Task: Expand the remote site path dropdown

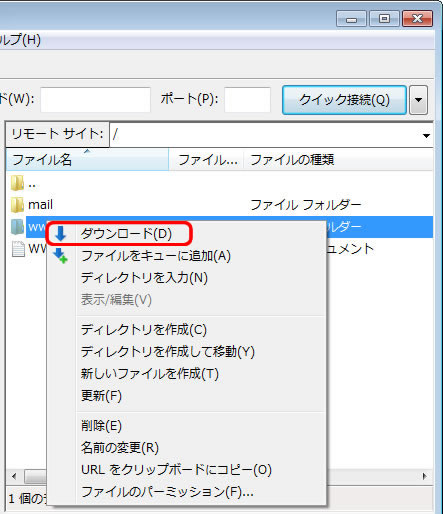Action: [x=426, y=135]
